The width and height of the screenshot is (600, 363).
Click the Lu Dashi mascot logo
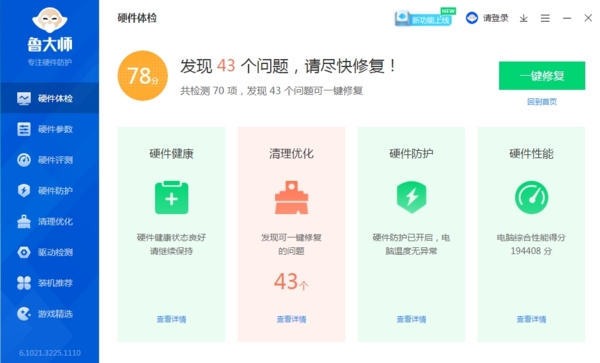point(50,20)
